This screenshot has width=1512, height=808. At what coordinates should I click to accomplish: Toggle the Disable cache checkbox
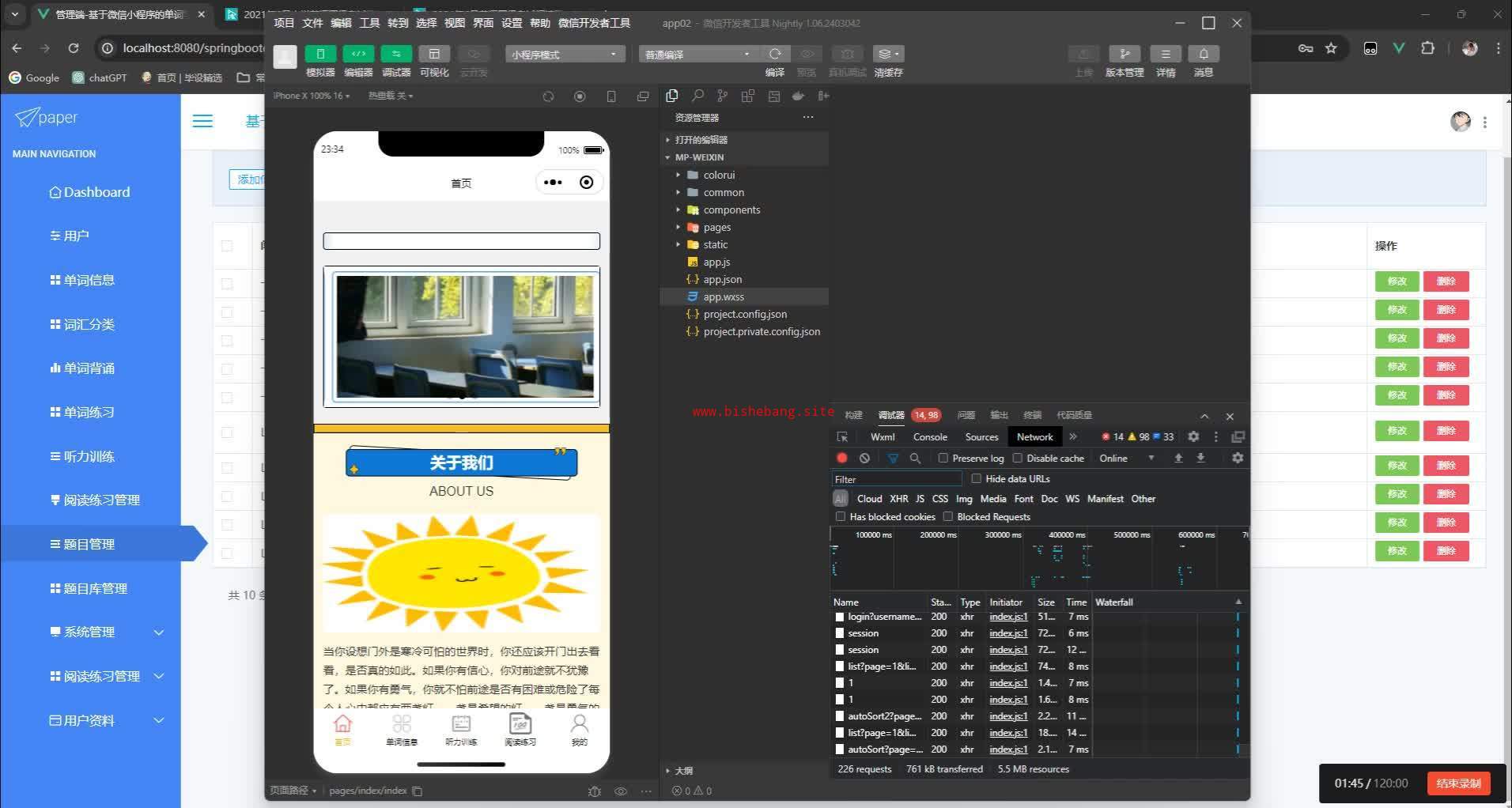(1018, 458)
